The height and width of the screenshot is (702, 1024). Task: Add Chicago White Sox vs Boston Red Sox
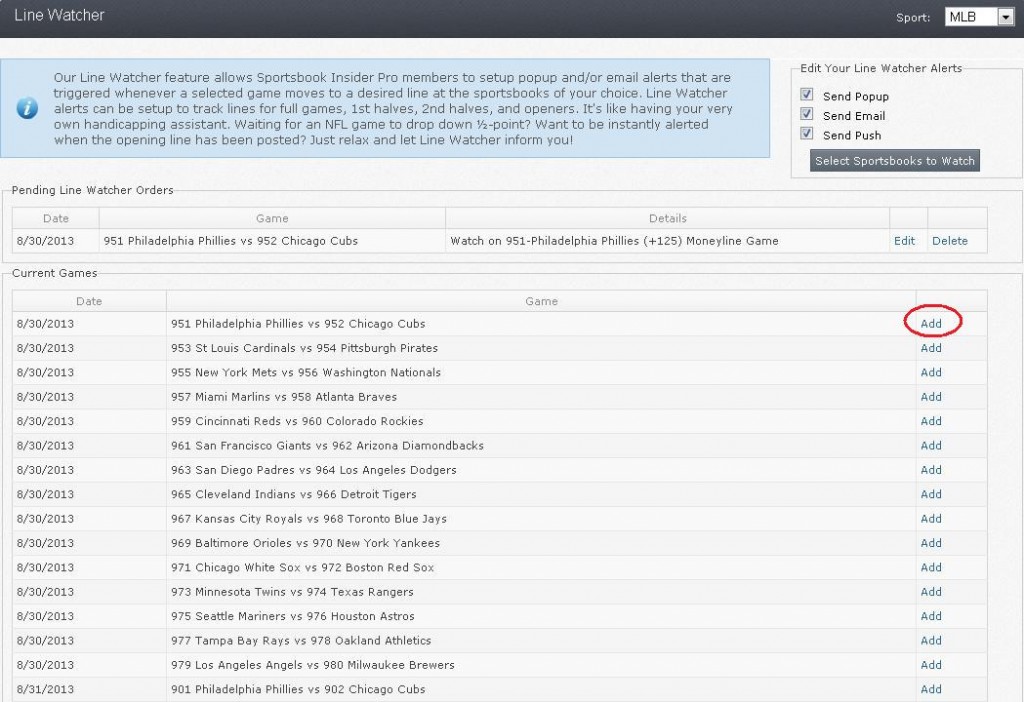tap(931, 567)
